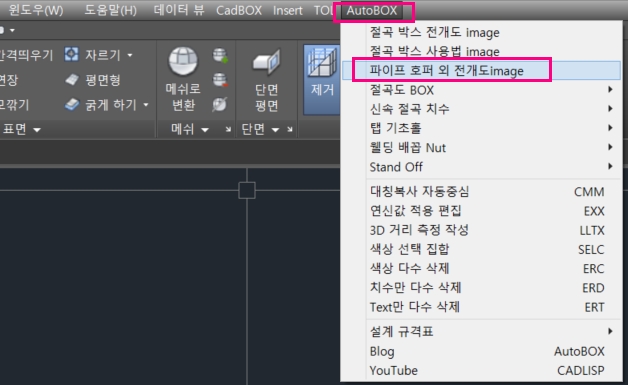
Task: Run Text만 다수 삭제 ERT command
Action: click(x=481, y=307)
